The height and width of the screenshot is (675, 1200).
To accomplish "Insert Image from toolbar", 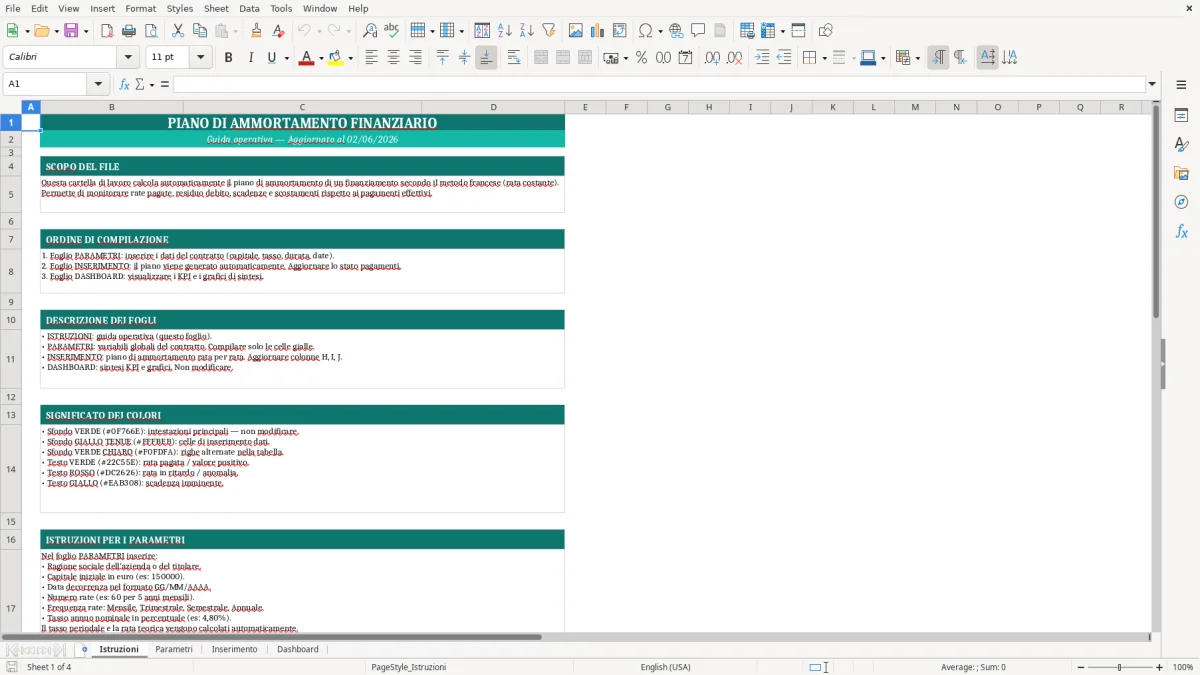I will (x=576, y=30).
